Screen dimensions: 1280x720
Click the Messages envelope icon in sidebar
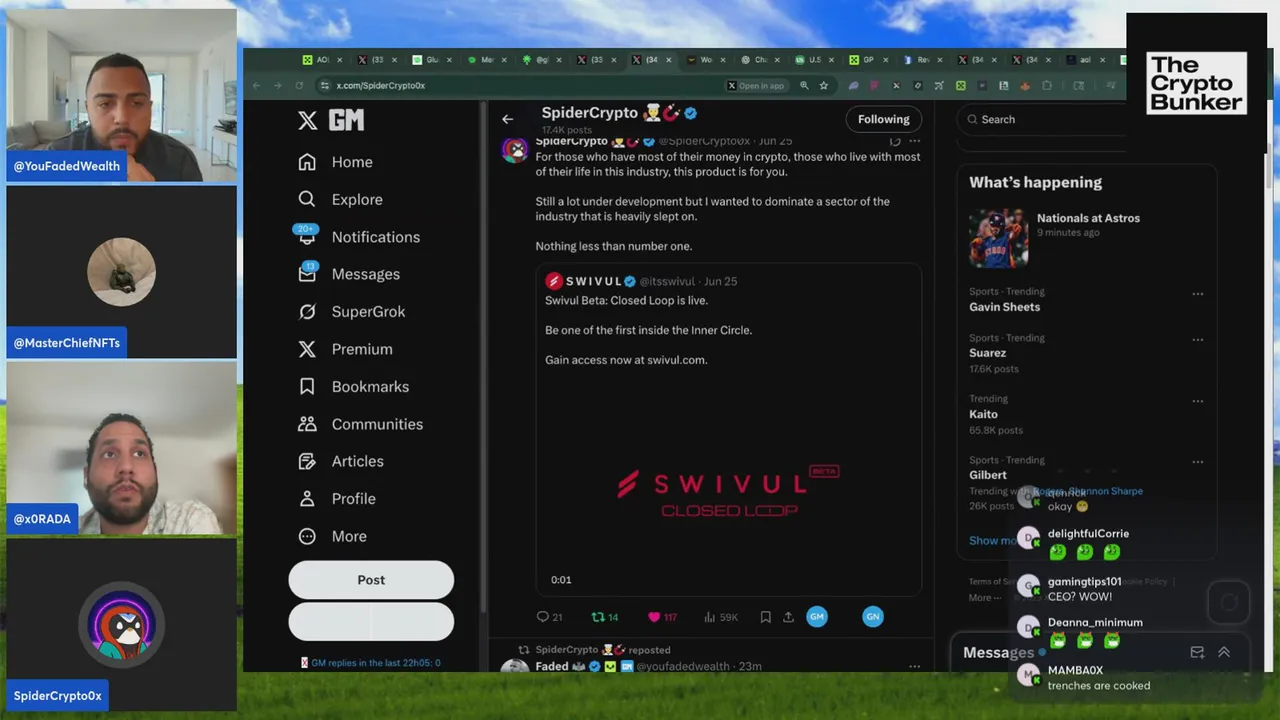pos(307,274)
